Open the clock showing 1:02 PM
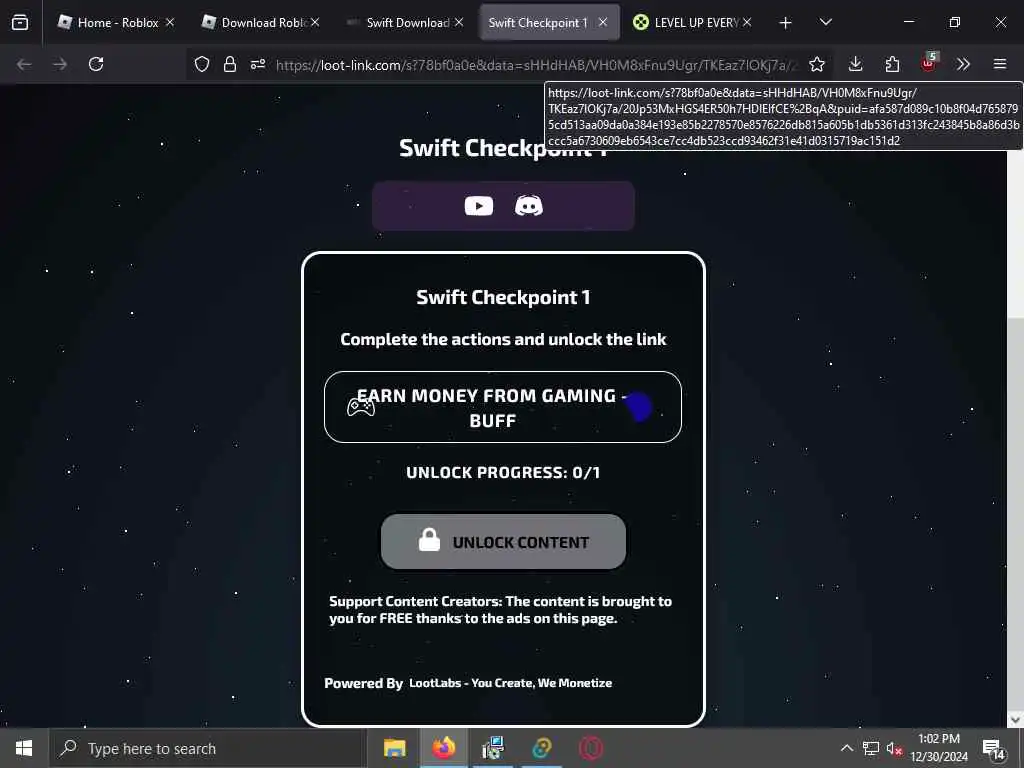Viewport: 1024px width, 768px height. coord(939,748)
